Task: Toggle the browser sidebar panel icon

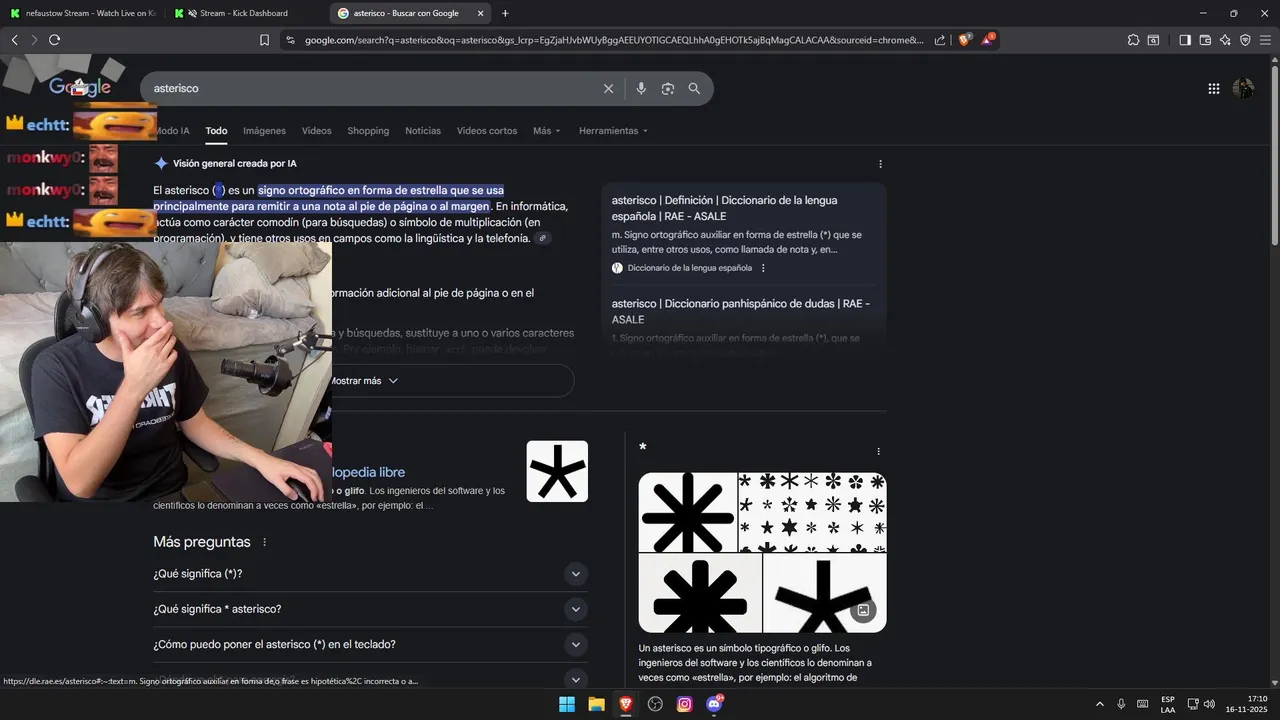Action: (1185, 40)
